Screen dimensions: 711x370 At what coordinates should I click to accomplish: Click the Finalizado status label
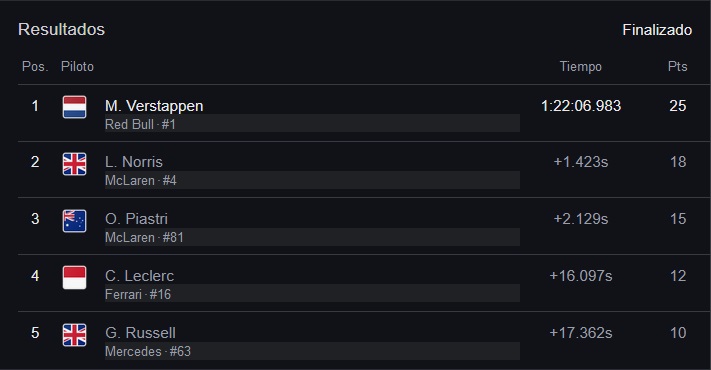(x=657, y=30)
